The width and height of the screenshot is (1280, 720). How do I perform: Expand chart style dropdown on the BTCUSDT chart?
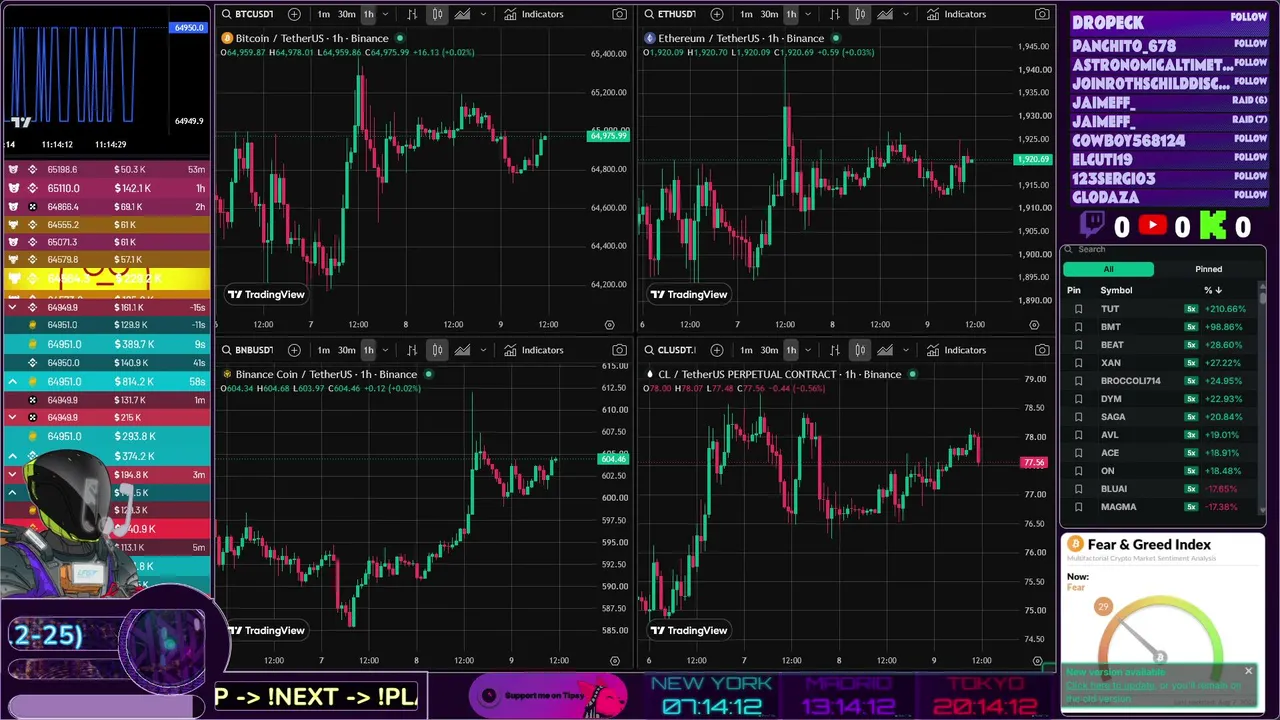[x=484, y=14]
